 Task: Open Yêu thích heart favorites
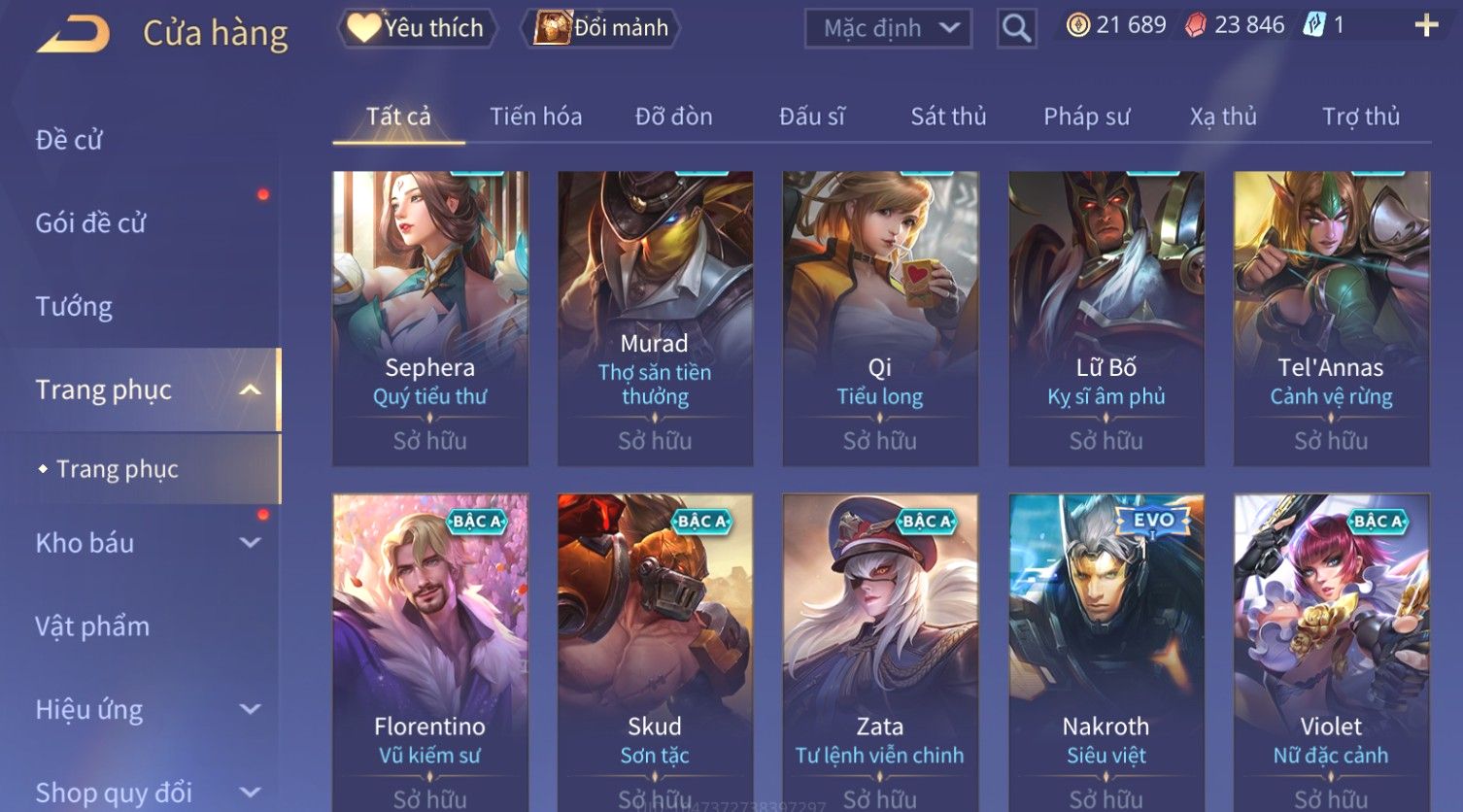point(417,28)
